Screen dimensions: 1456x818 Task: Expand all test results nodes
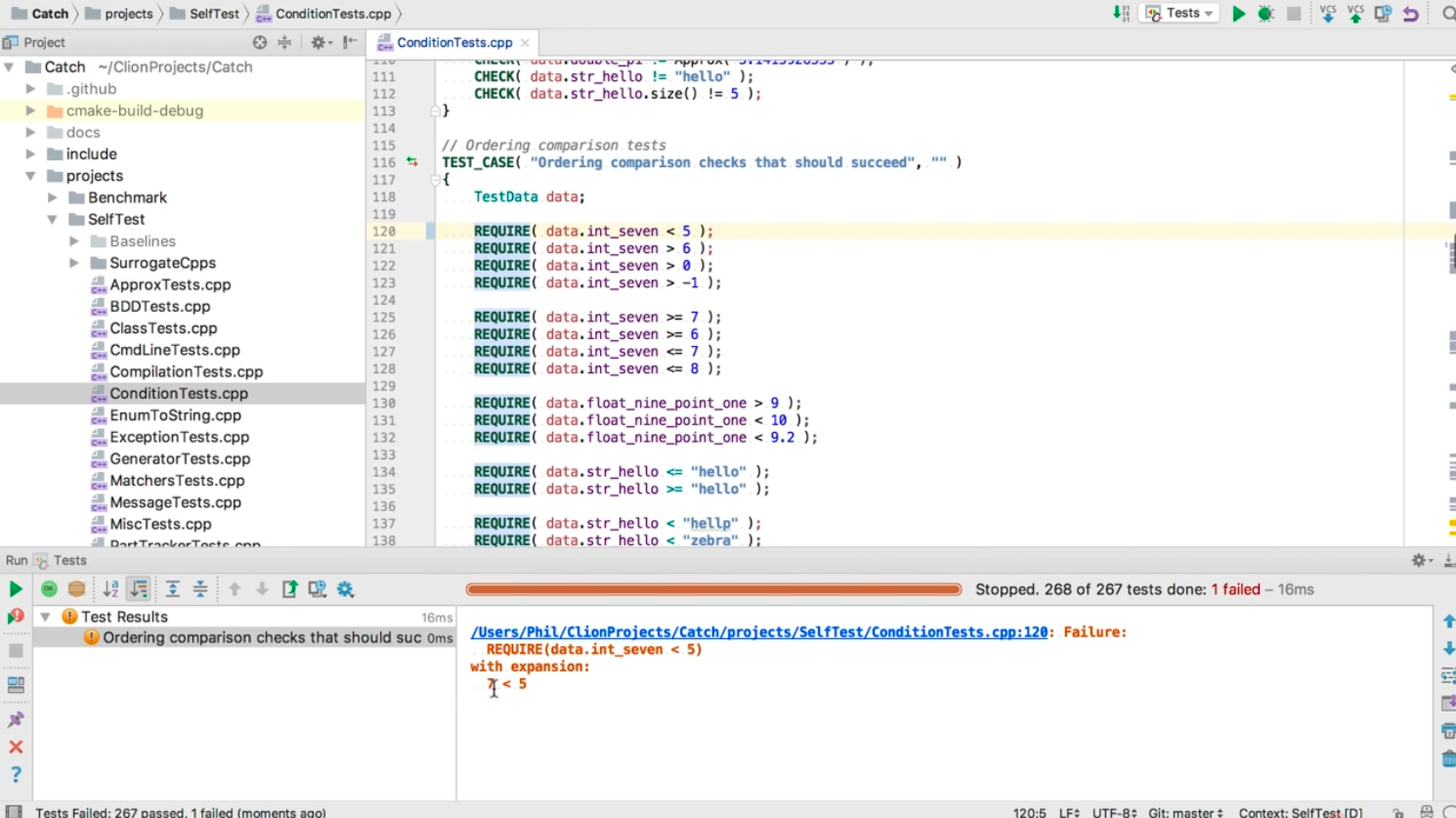pyautogui.click(x=172, y=589)
